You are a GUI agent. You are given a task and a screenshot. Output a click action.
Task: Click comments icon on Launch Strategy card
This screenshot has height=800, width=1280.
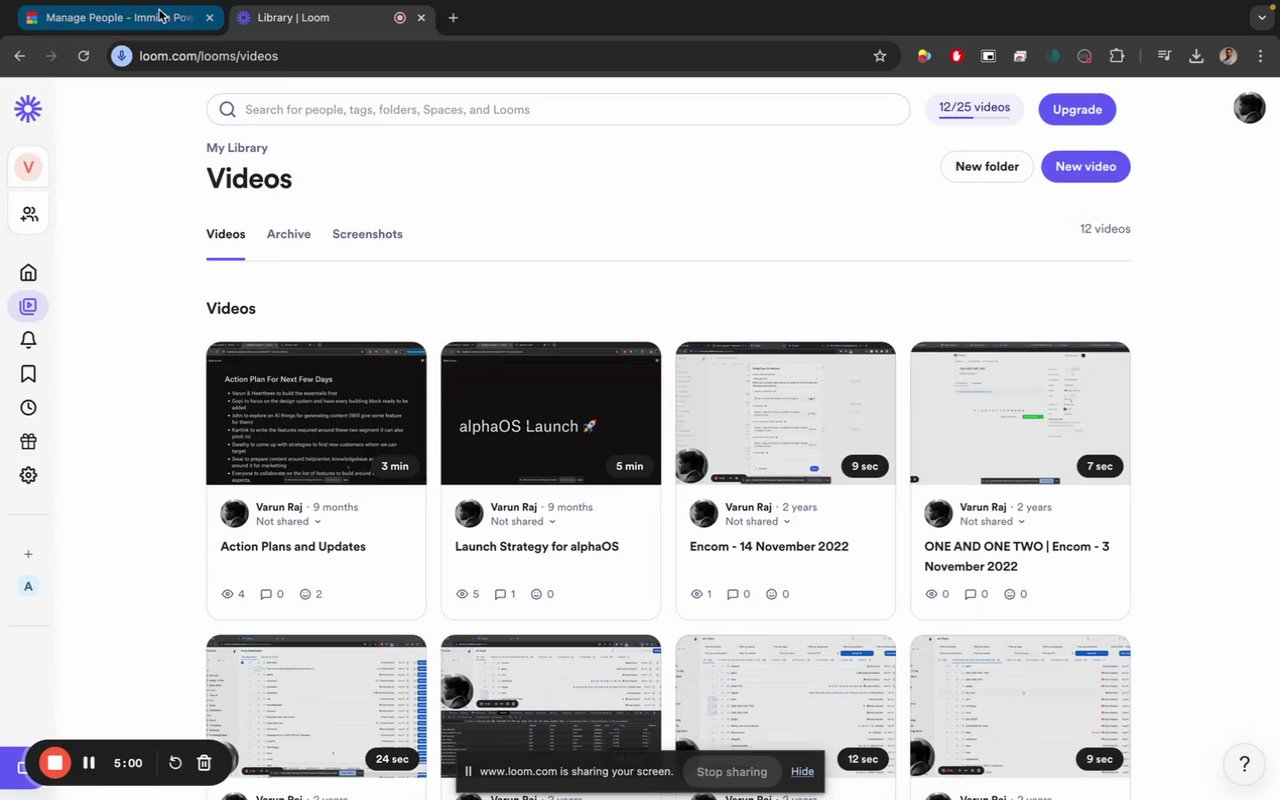click(501, 594)
